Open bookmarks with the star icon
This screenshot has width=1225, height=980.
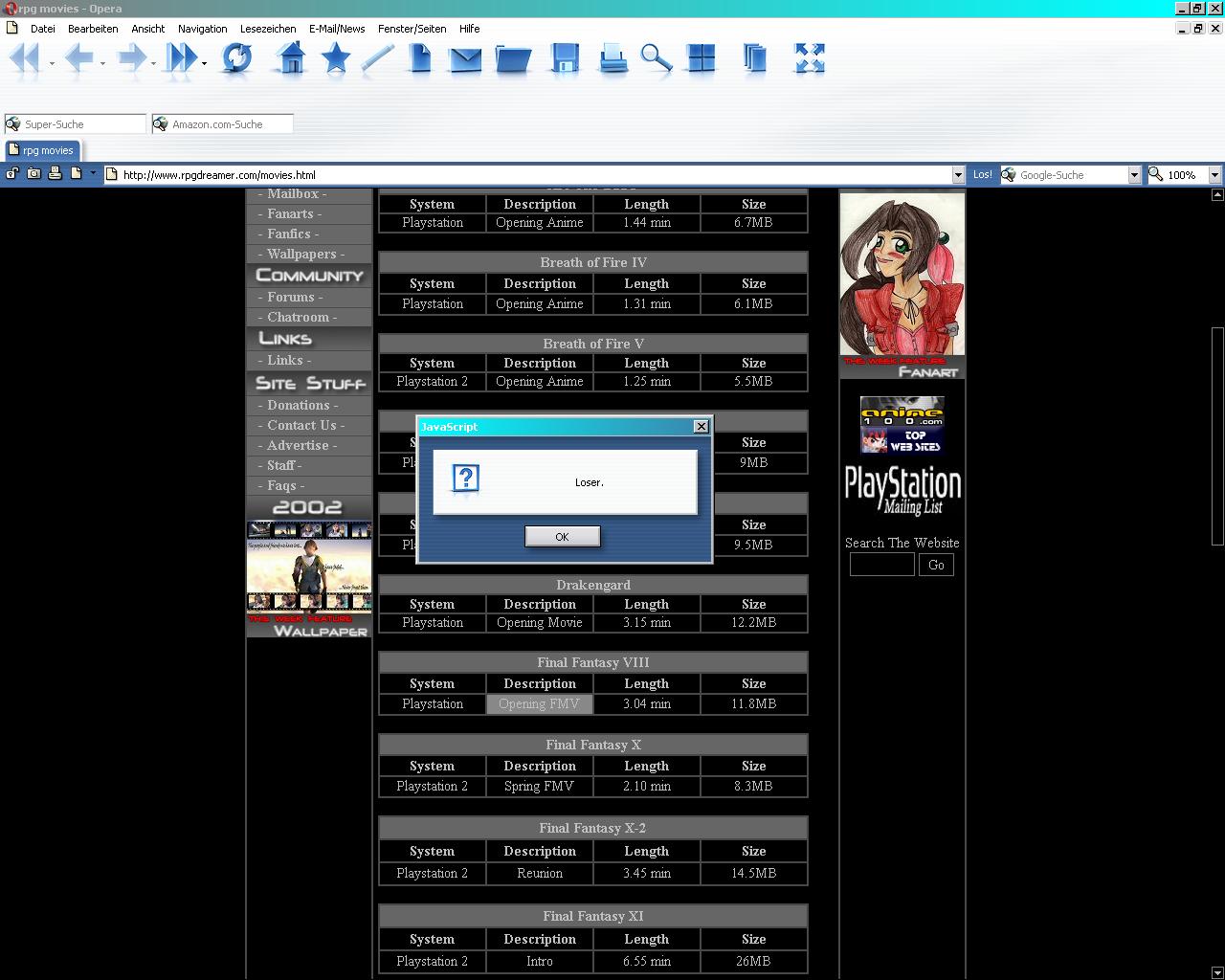336,58
